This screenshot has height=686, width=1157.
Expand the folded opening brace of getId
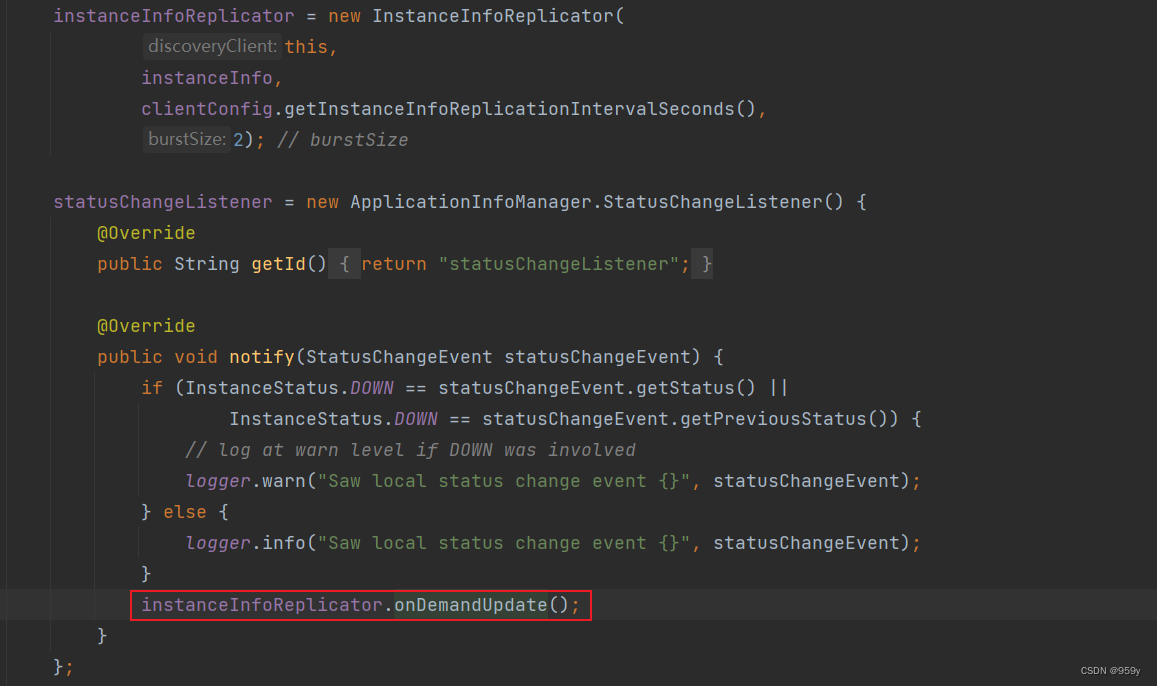(x=344, y=263)
